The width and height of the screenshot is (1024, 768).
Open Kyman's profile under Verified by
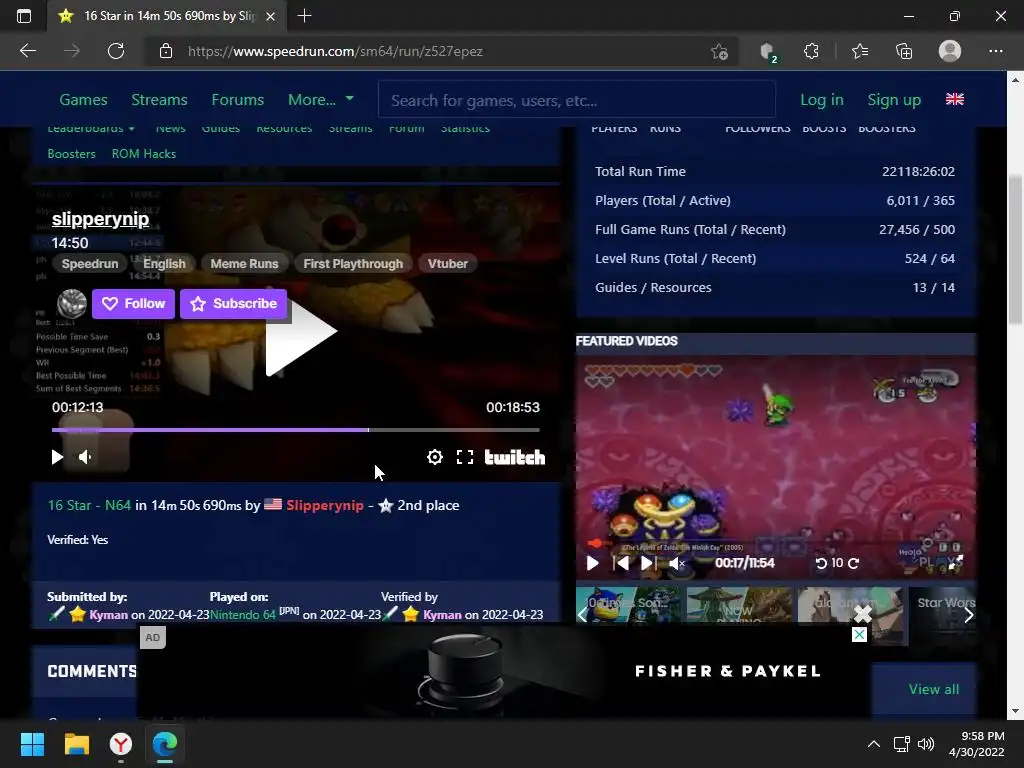click(442, 615)
